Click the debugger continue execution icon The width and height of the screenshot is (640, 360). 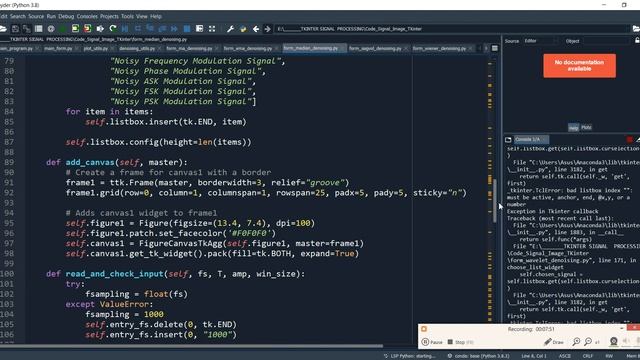174,29
